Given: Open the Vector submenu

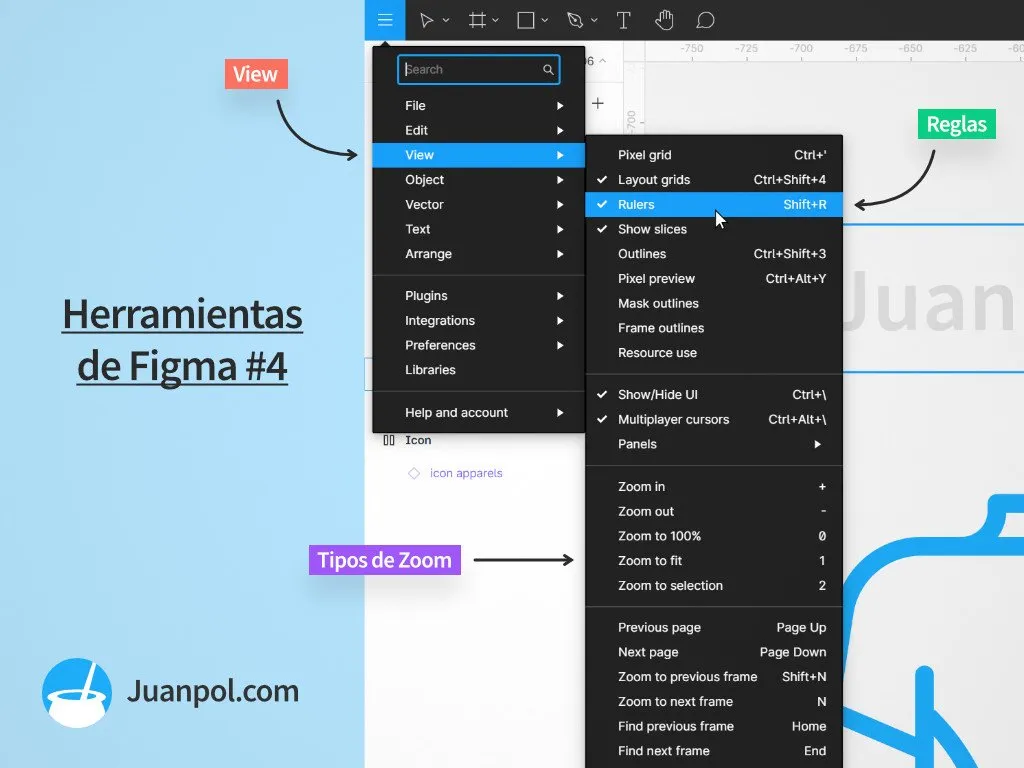Looking at the screenshot, I should (479, 204).
